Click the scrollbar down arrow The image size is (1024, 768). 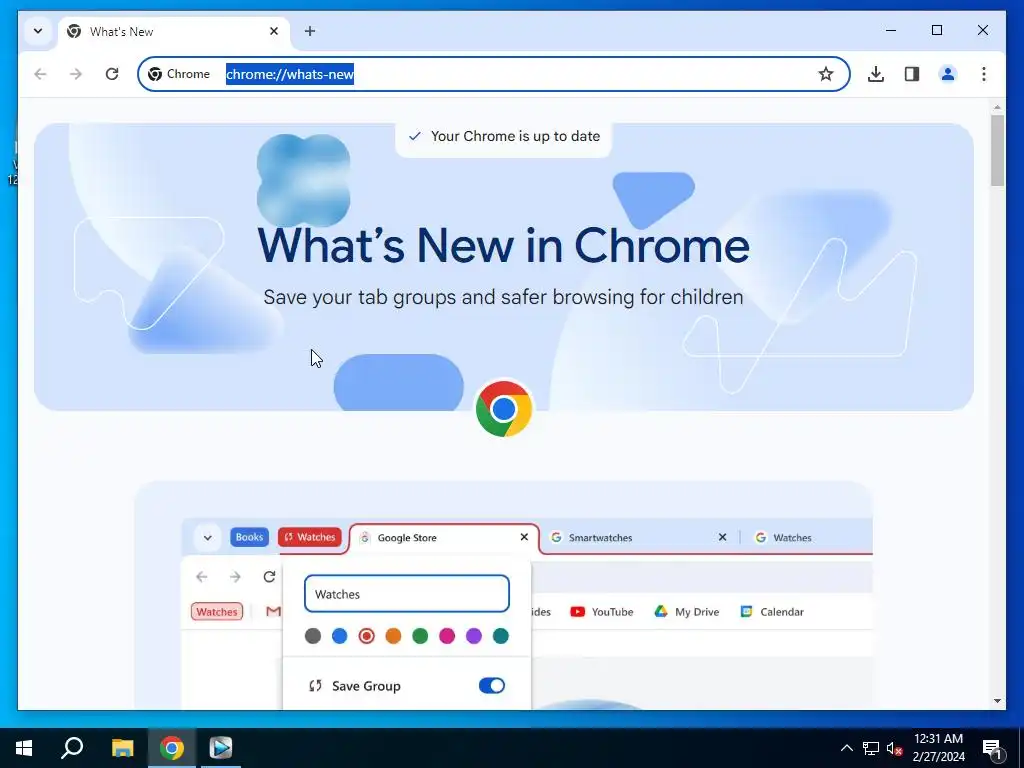click(997, 701)
